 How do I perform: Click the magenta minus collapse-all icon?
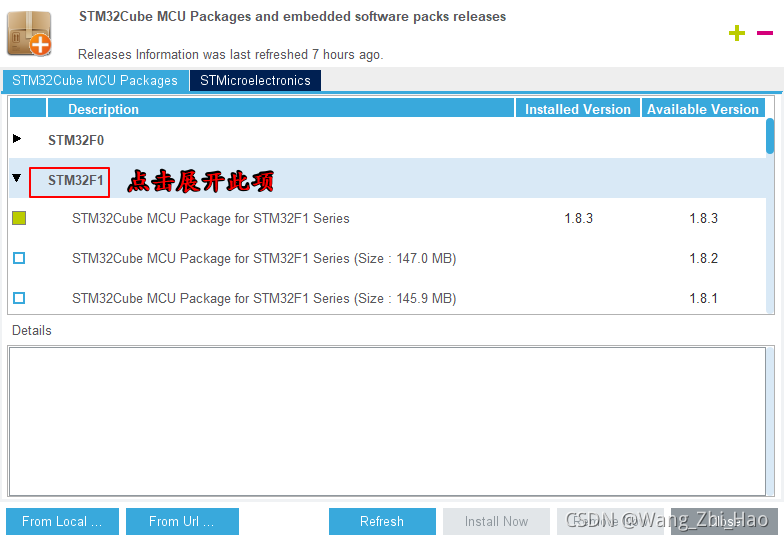pyautogui.click(x=764, y=33)
